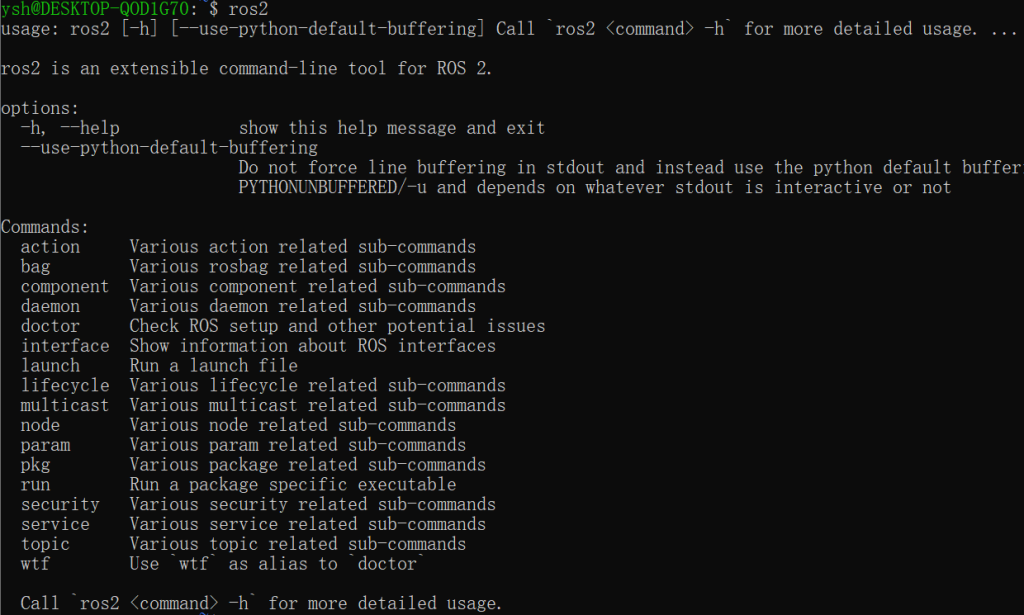This screenshot has width=1024, height=615.
Task: Click the 'service' command name
Action: point(56,524)
